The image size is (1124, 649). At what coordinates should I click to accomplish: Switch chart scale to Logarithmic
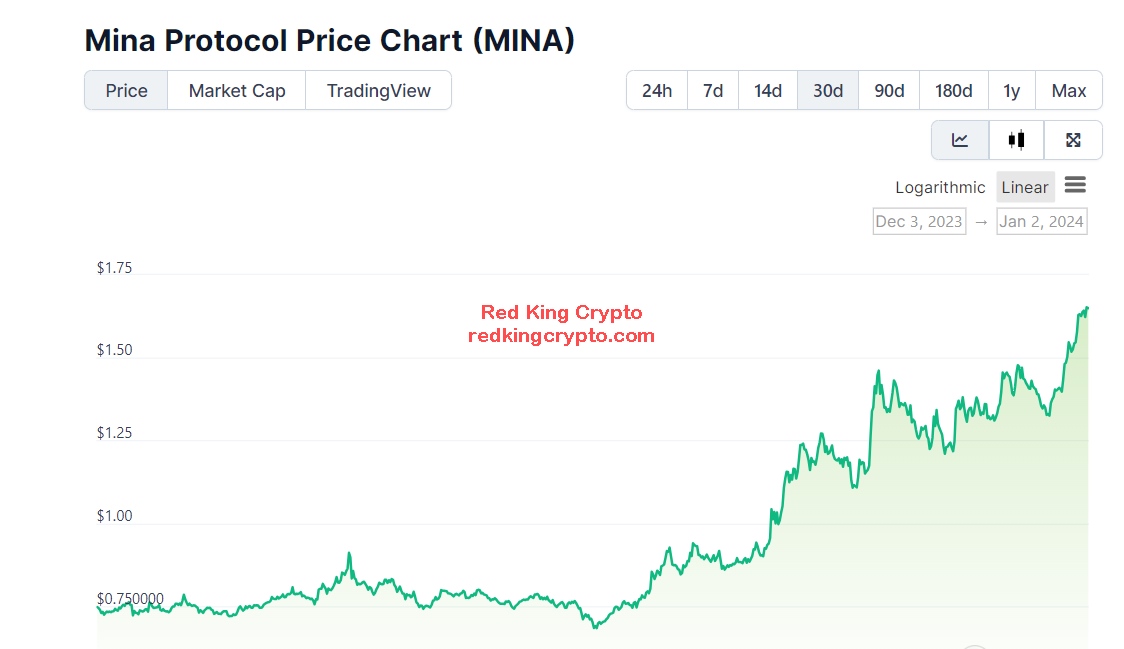point(939,187)
